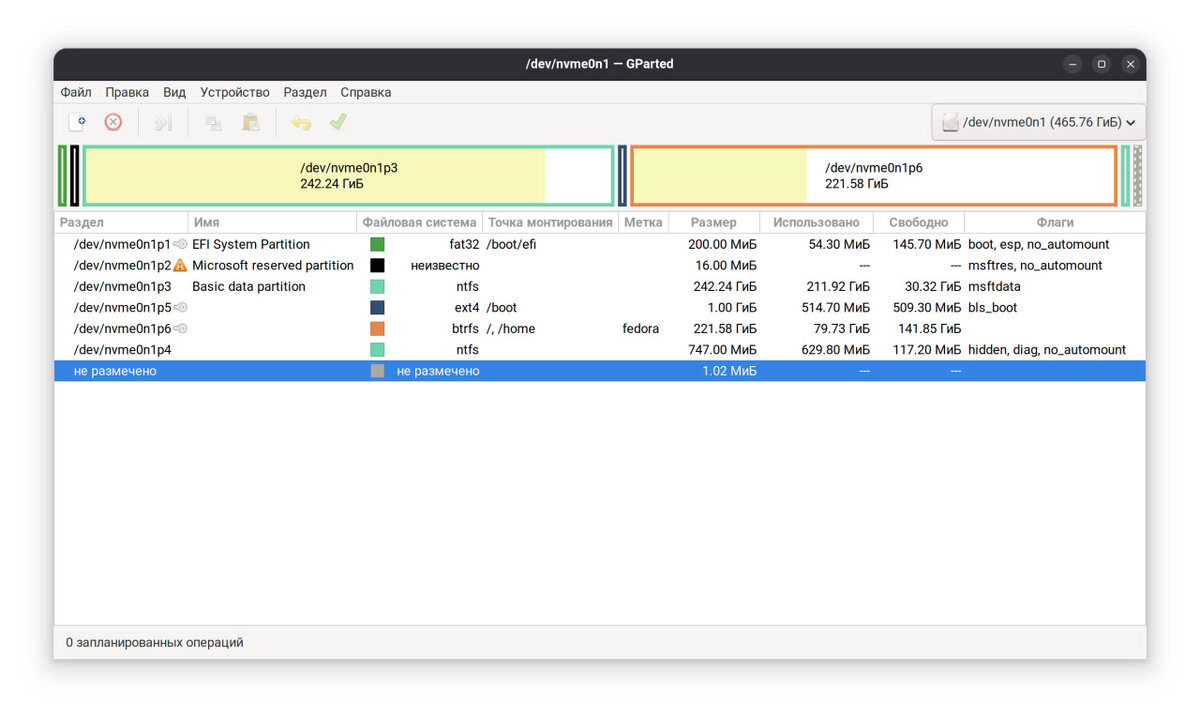Image resolution: width=1200 pixels, height=718 pixels.
Task: Sort by the Метка column header
Action: [643, 222]
